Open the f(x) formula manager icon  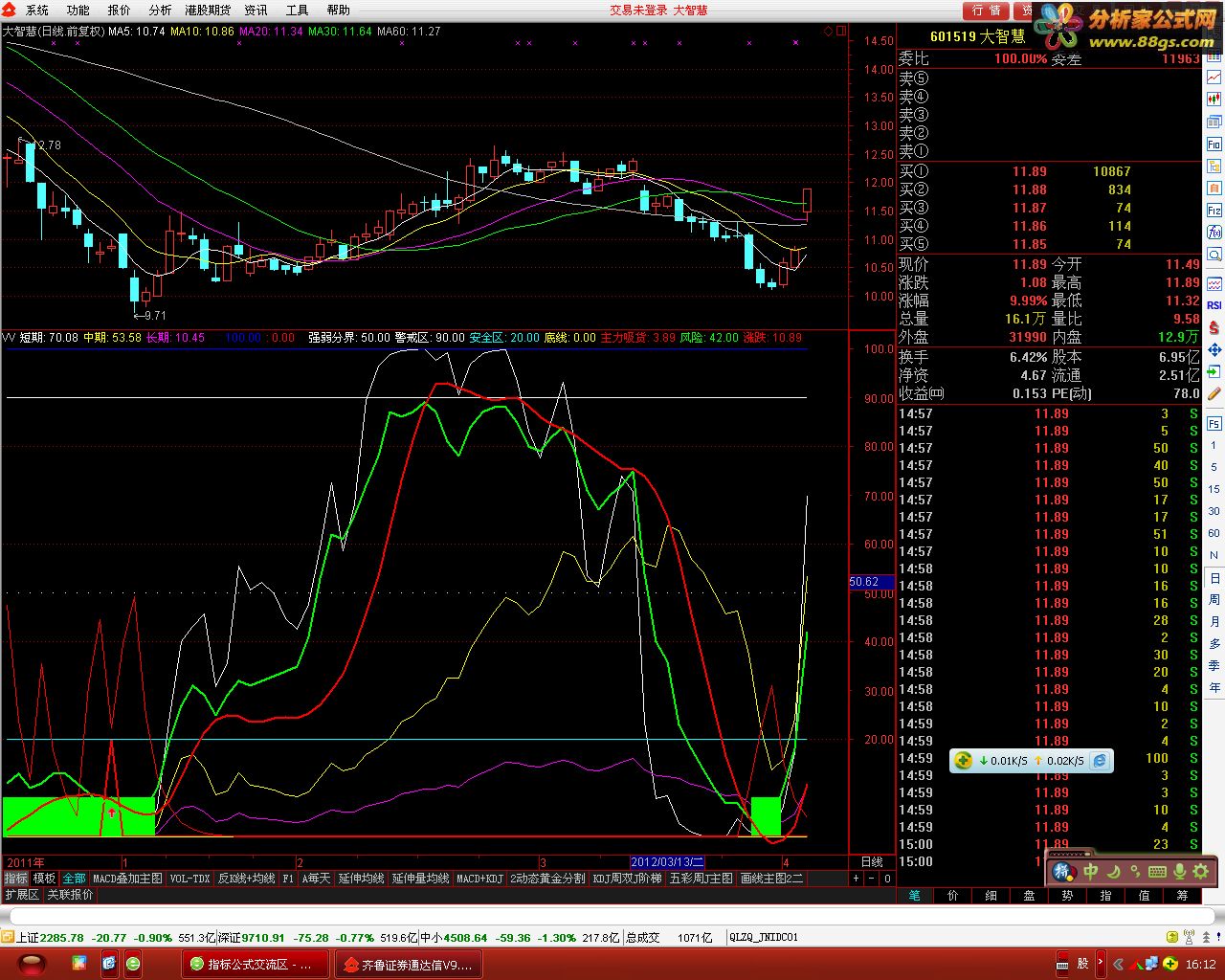[1214, 233]
